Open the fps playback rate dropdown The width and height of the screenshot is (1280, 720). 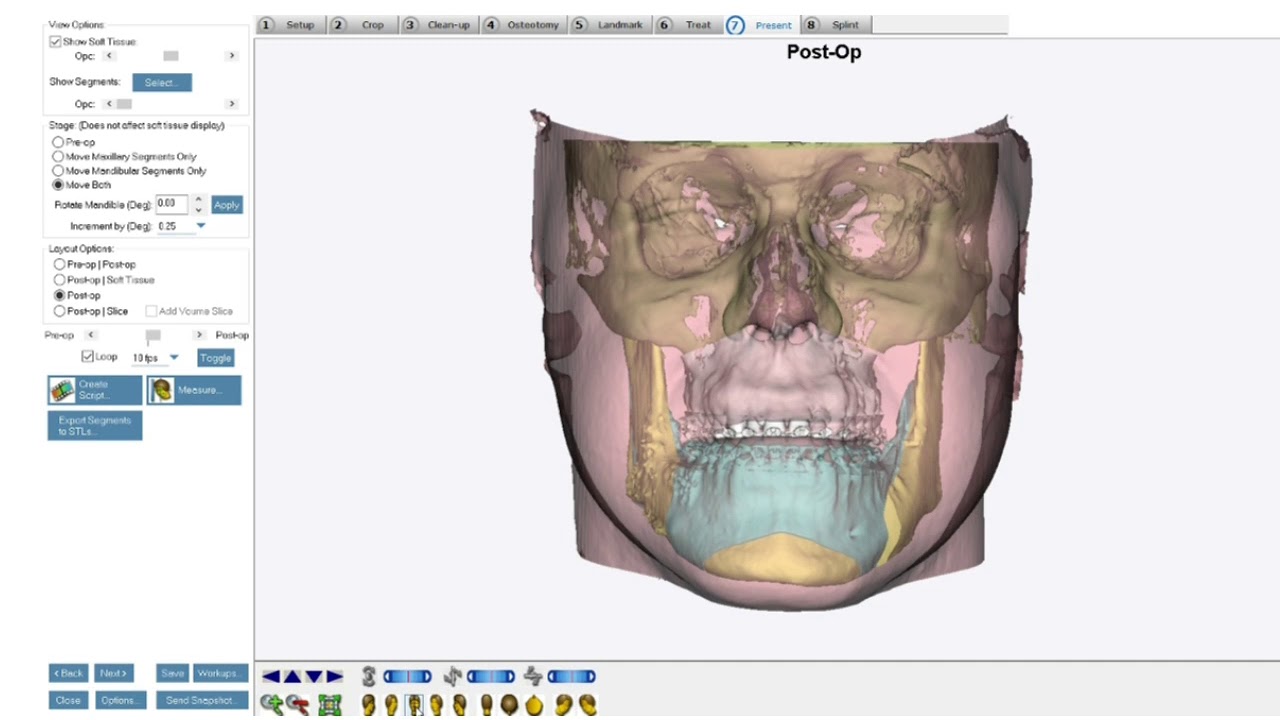pos(174,357)
